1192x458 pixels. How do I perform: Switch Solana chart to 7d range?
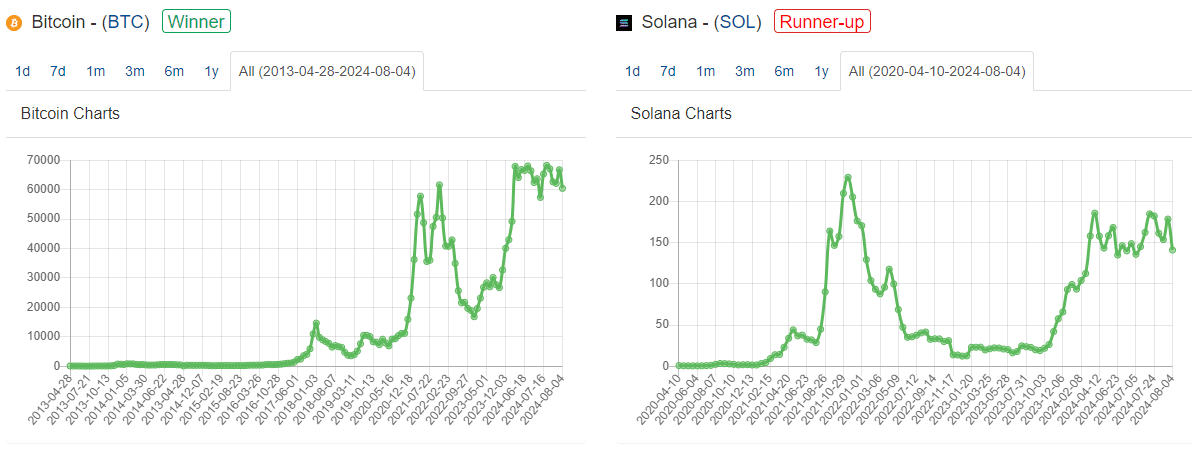pos(668,71)
